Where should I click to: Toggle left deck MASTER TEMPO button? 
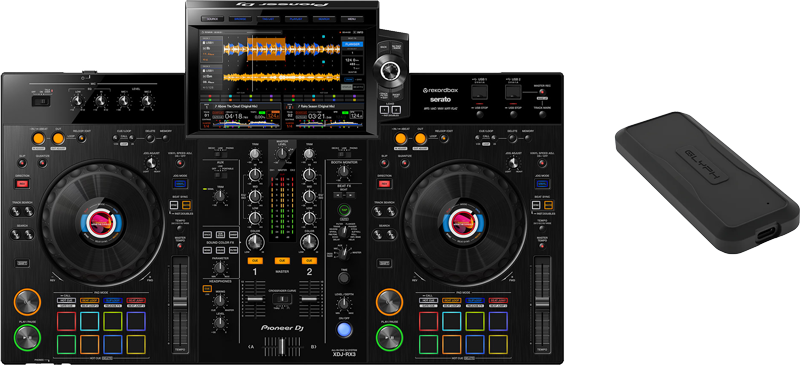pyautogui.click(x=180, y=246)
